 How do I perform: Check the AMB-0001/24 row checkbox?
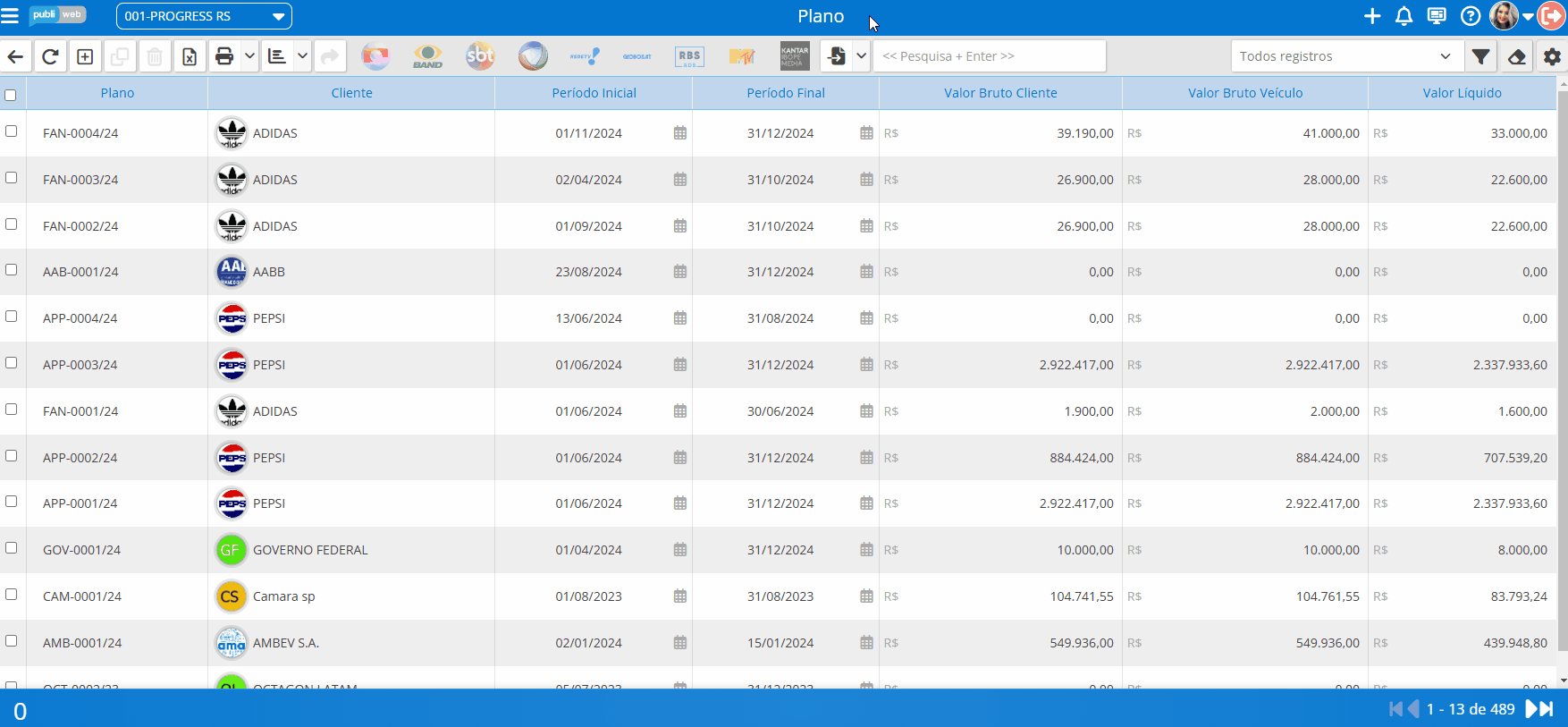coord(11,640)
